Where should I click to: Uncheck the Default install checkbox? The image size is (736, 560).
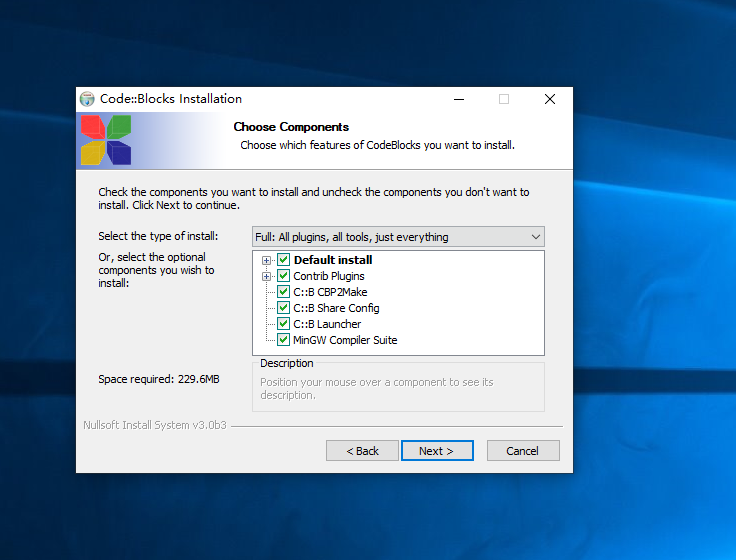[283, 260]
